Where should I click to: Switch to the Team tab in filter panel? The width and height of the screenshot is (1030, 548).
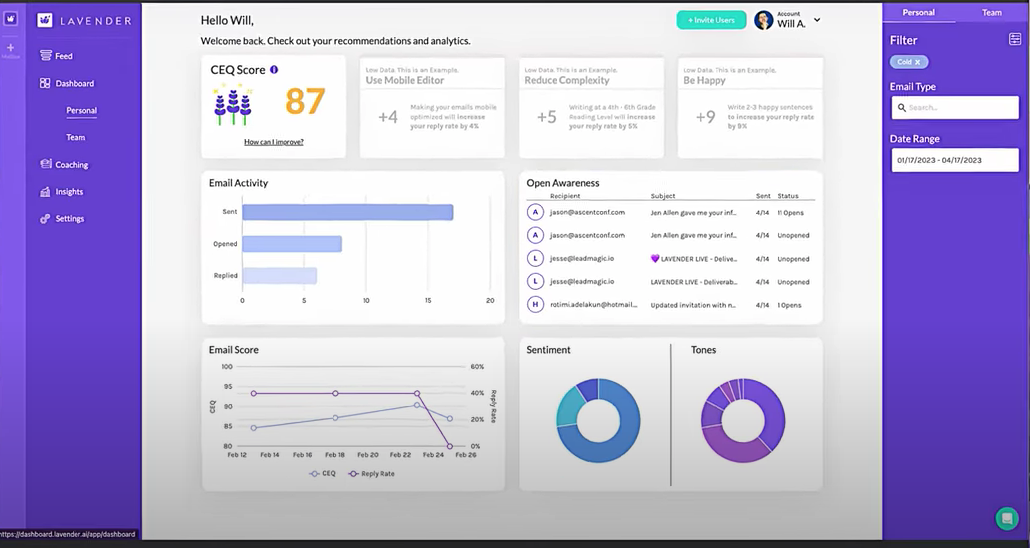point(991,13)
